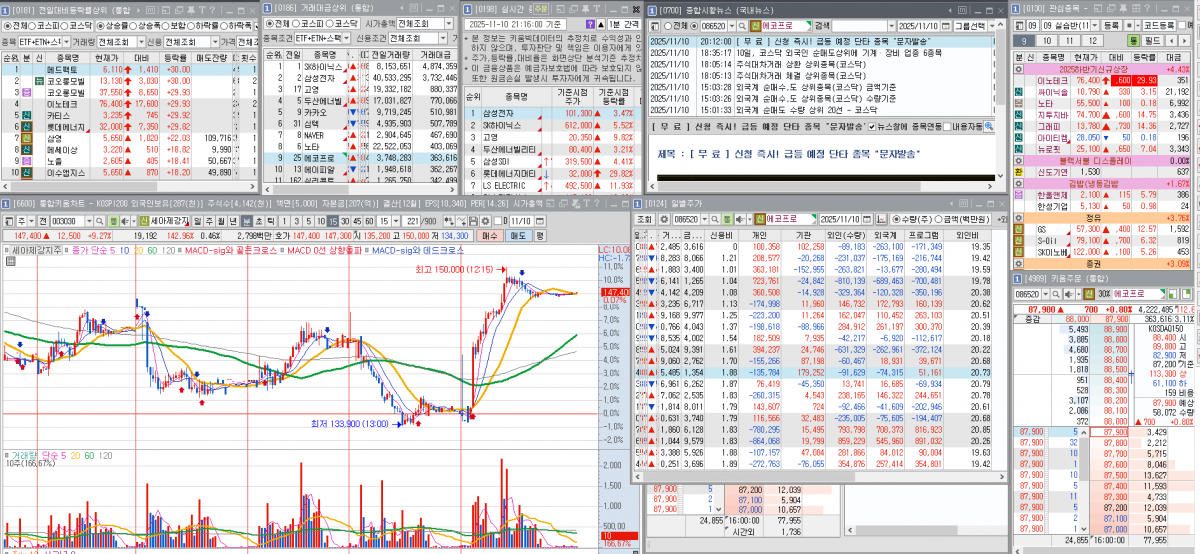This screenshot has width=1200, height=554.
Task: Open the calendar picker beside news date
Action: pos(943,25)
